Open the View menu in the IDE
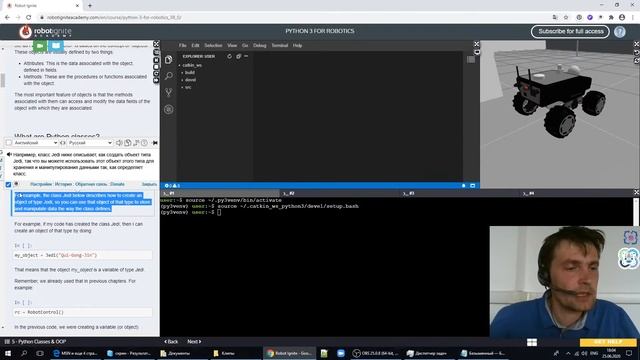This screenshot has height=360, width=640. 232,45
